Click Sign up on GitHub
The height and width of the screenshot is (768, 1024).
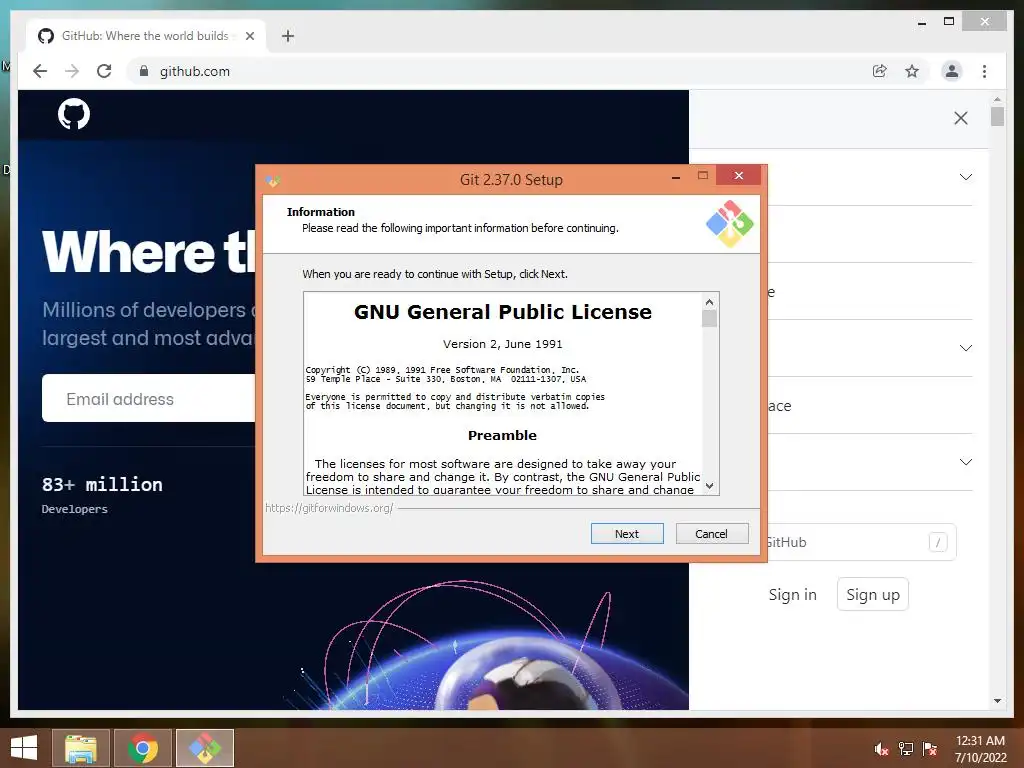(872, 594)
